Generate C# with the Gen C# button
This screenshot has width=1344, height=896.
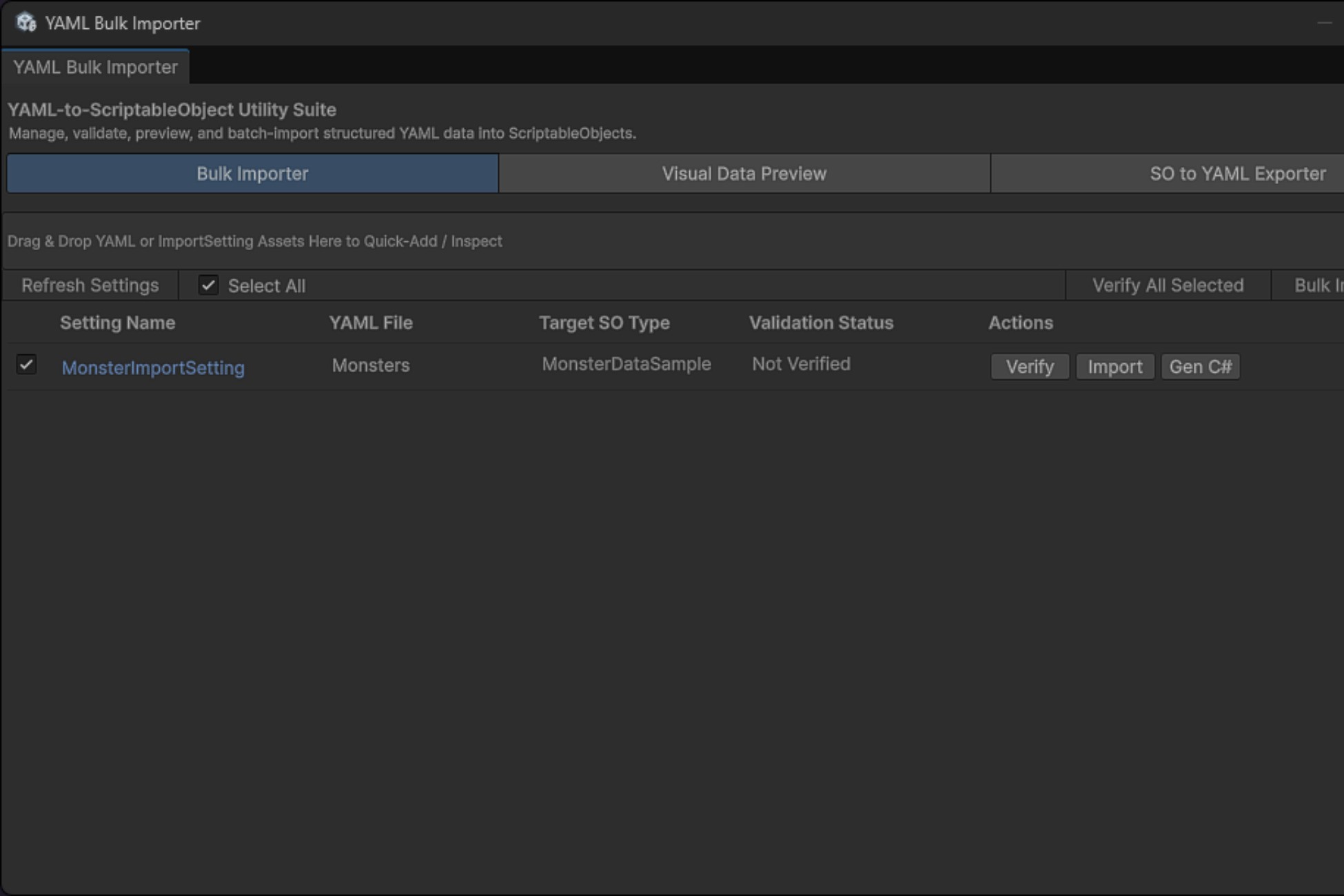click(1201, 367)
